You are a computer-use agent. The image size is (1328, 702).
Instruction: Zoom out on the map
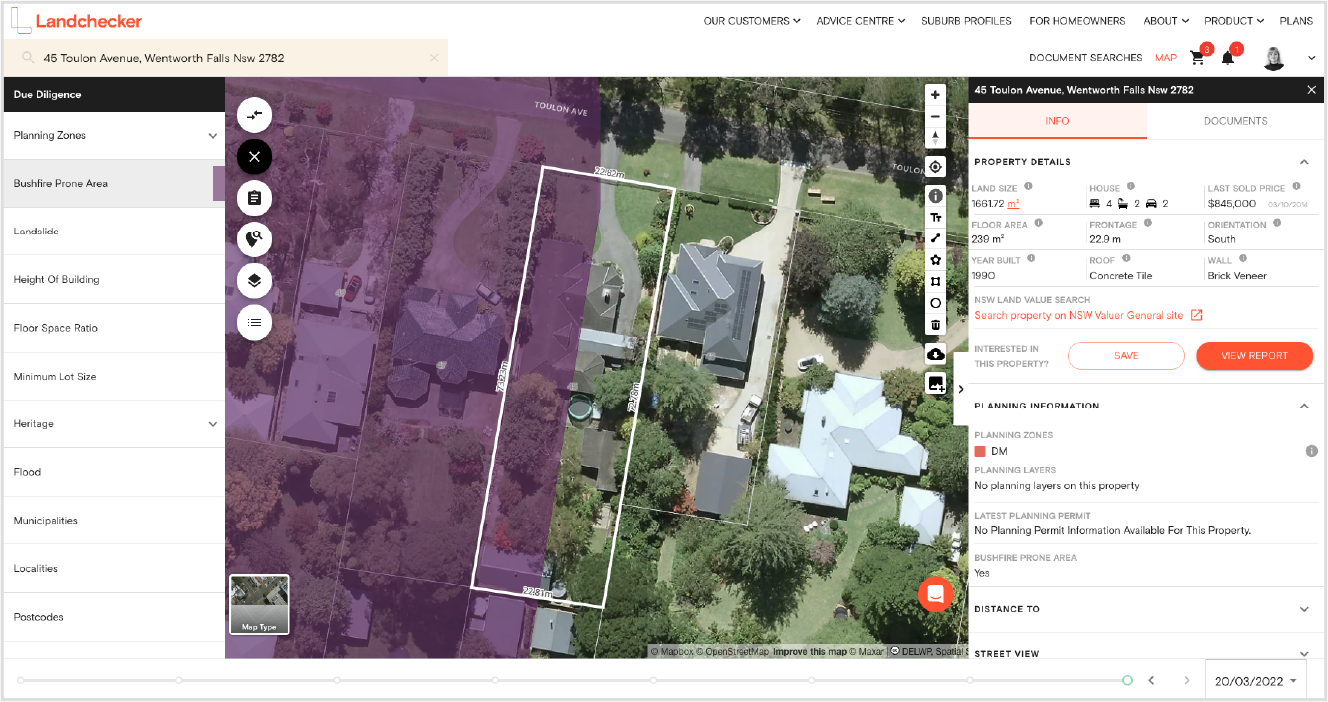click(x=936, y=116)
